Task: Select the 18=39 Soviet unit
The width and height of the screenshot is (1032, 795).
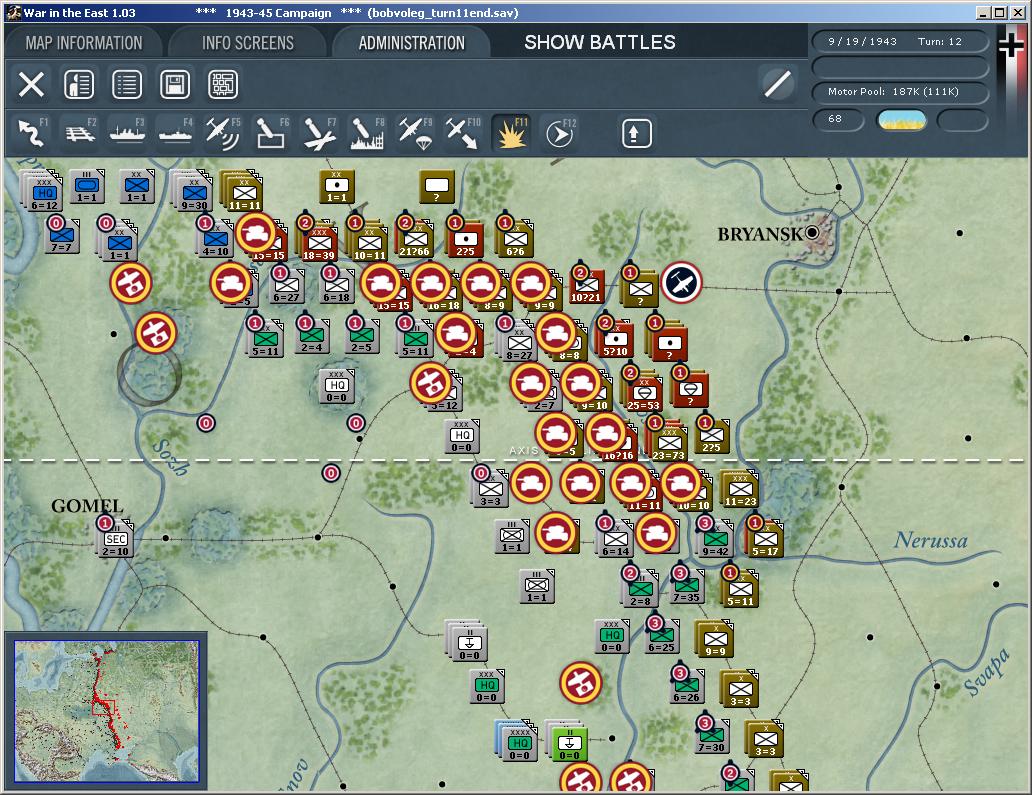Action: pyautogui.click(x=319, y=244)
